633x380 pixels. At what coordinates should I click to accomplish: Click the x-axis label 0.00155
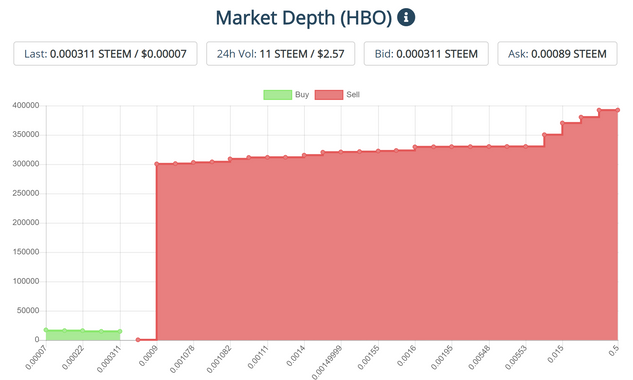[368, 356]
